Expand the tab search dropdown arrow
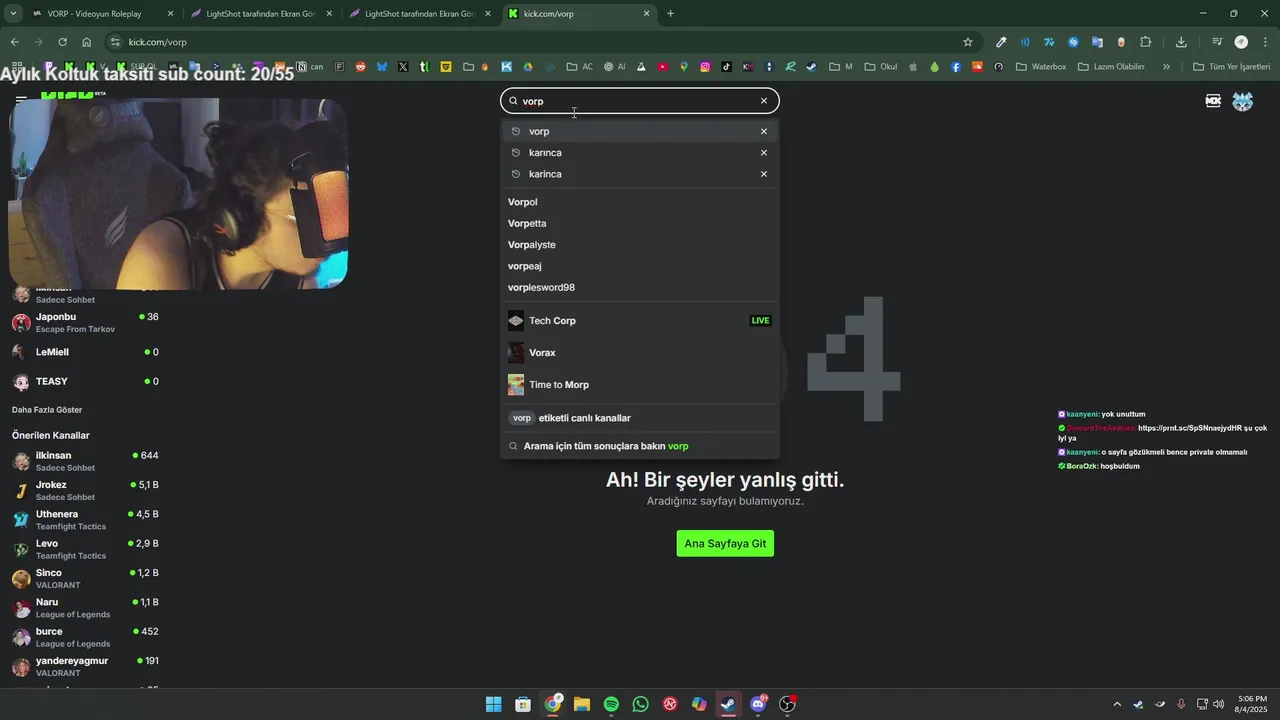1280x720 pixels. pyautogui.click(x=13, y=14)
